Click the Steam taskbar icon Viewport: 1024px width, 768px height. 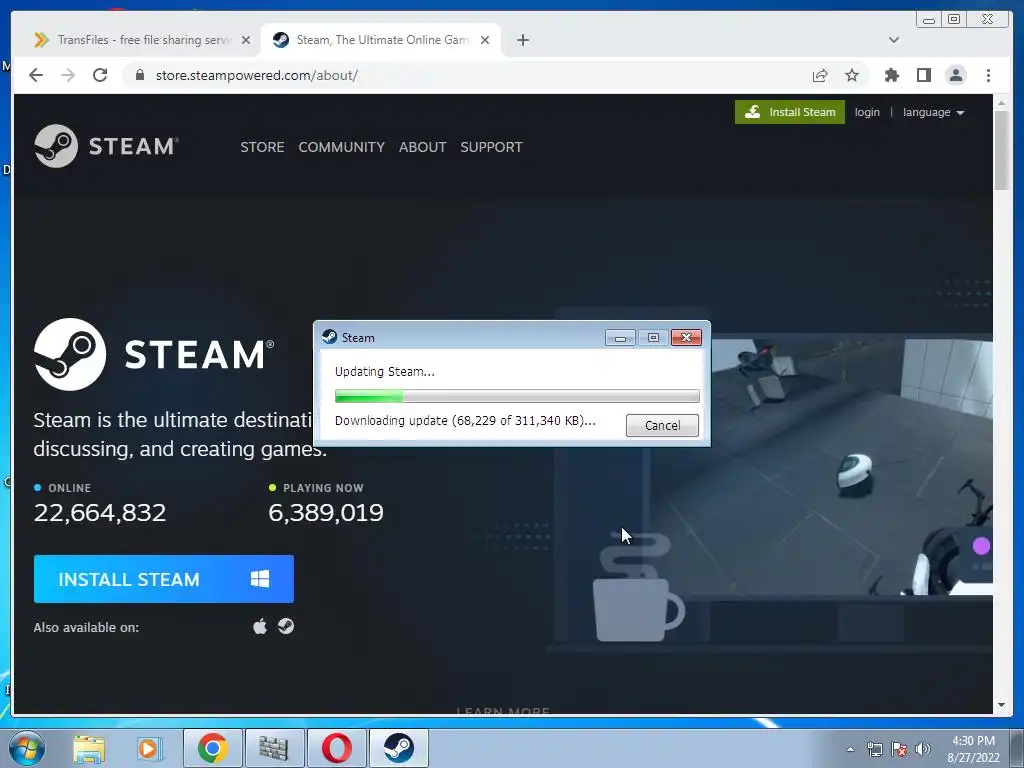[398, 748]
